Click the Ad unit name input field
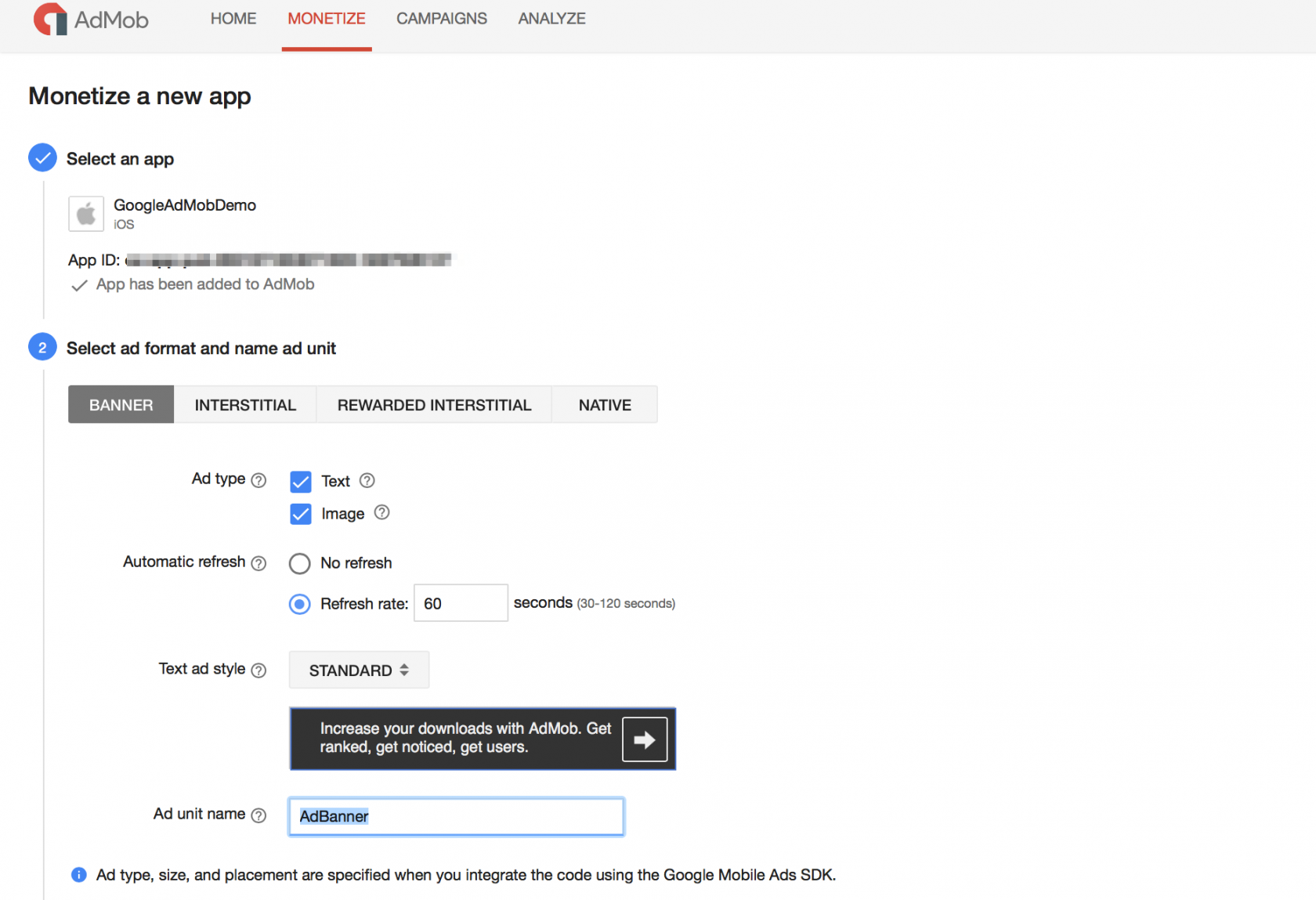The image size is (1316, 900). 456,816
